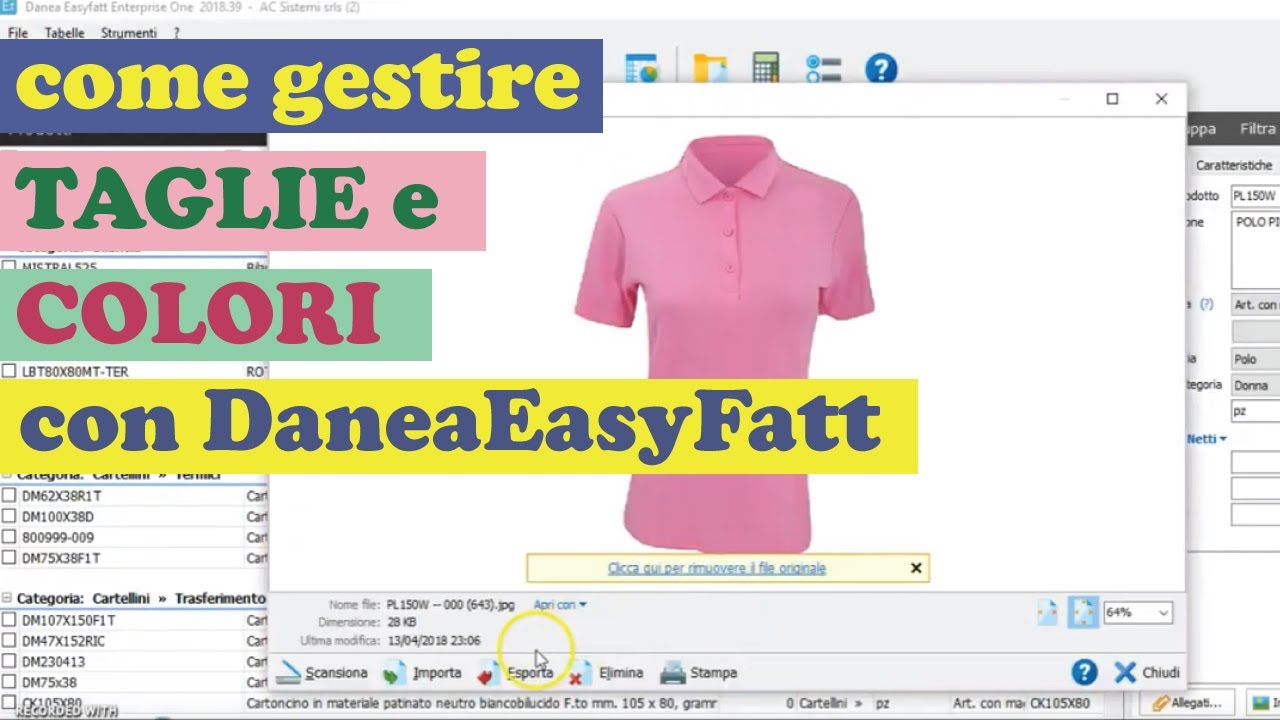The height and width of the screenshot is (720, 1280).
Task: Open the pz unit dropdown
Action: (1255, 411)
